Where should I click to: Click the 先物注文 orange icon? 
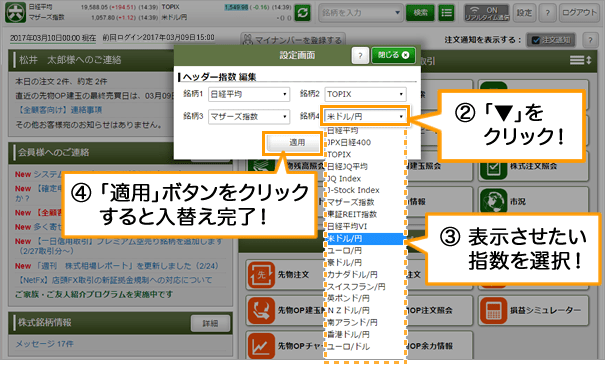(x=261, y=275)
